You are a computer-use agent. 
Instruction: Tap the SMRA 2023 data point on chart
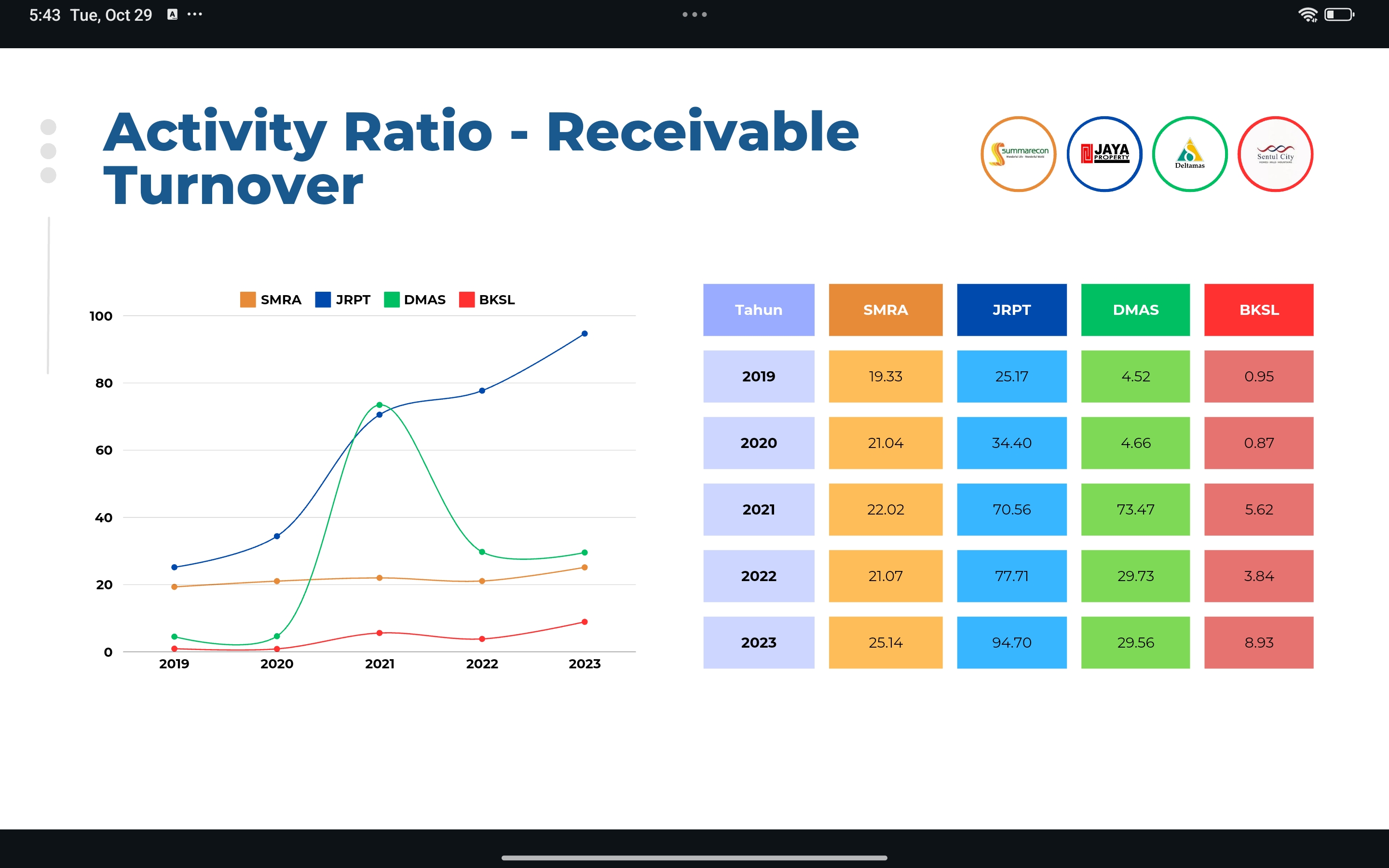point(585,567)
